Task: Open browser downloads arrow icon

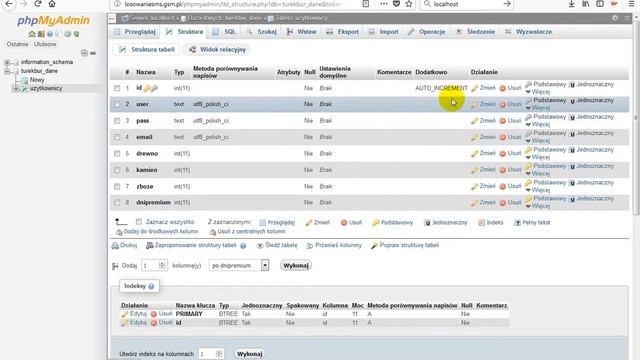Action: 571,4
